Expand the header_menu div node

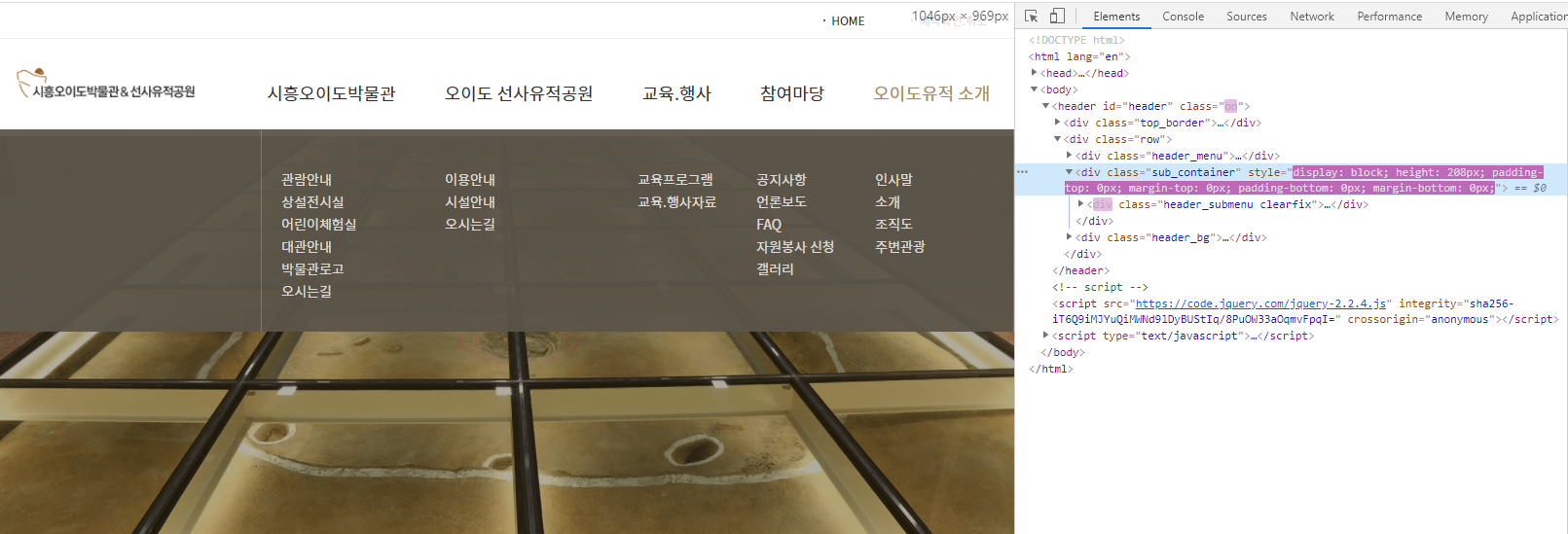(1070, 156)
